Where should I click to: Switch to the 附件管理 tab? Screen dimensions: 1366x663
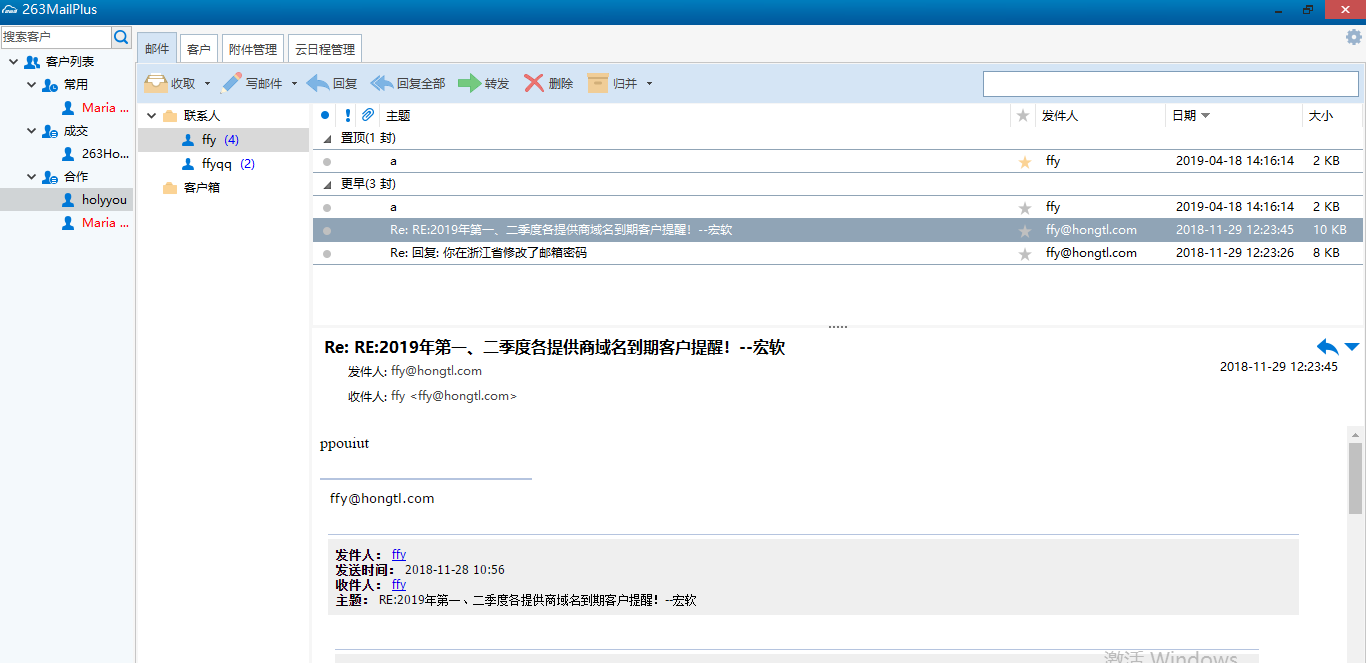(252, 49)
